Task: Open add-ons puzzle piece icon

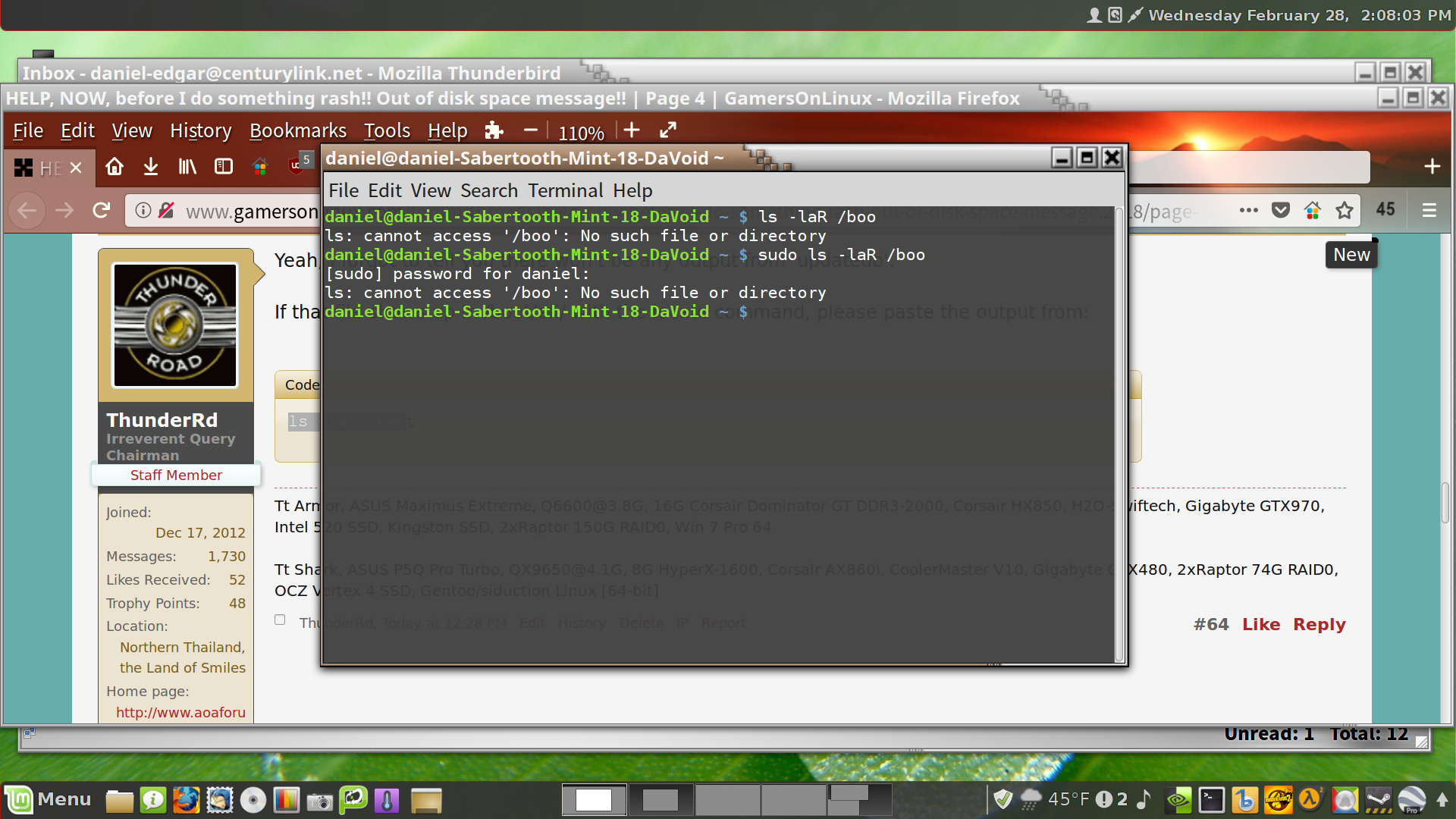Action: pos(494,130)
